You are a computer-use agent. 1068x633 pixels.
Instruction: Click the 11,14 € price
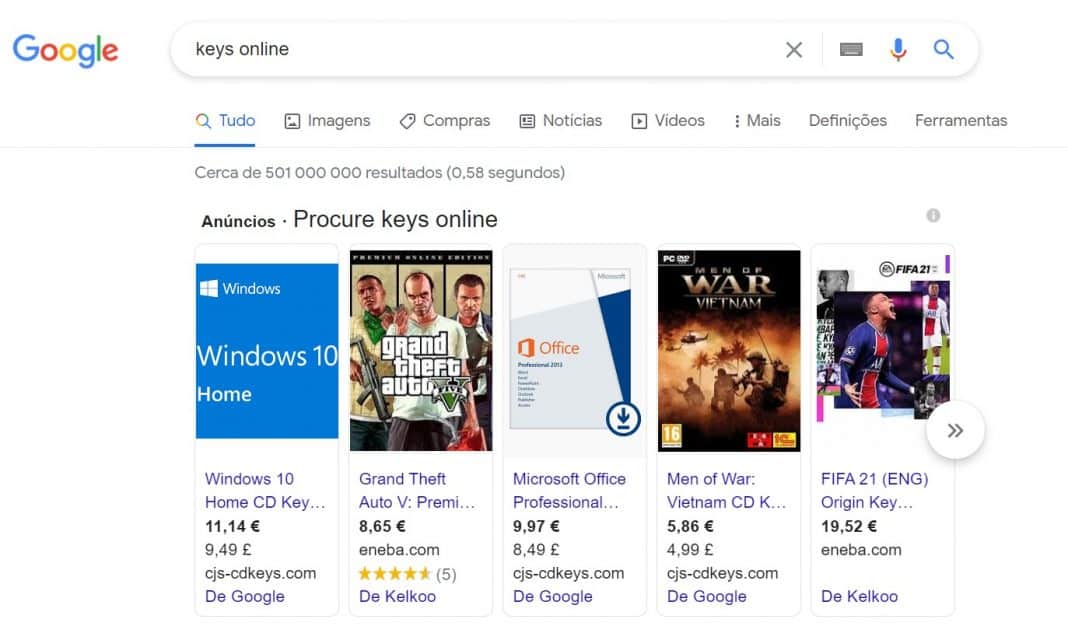click(232, 526)
